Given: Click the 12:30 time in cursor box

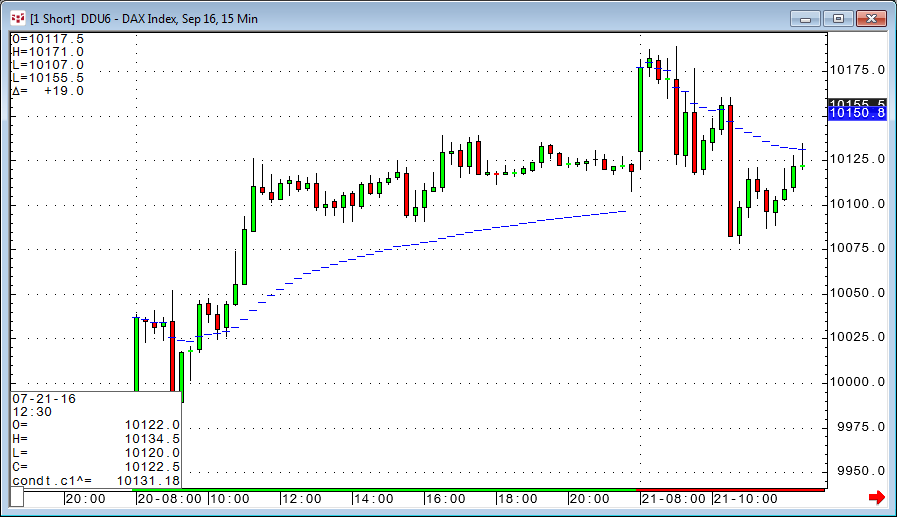Looking at the screenshot, I should [x=32, y=412].
